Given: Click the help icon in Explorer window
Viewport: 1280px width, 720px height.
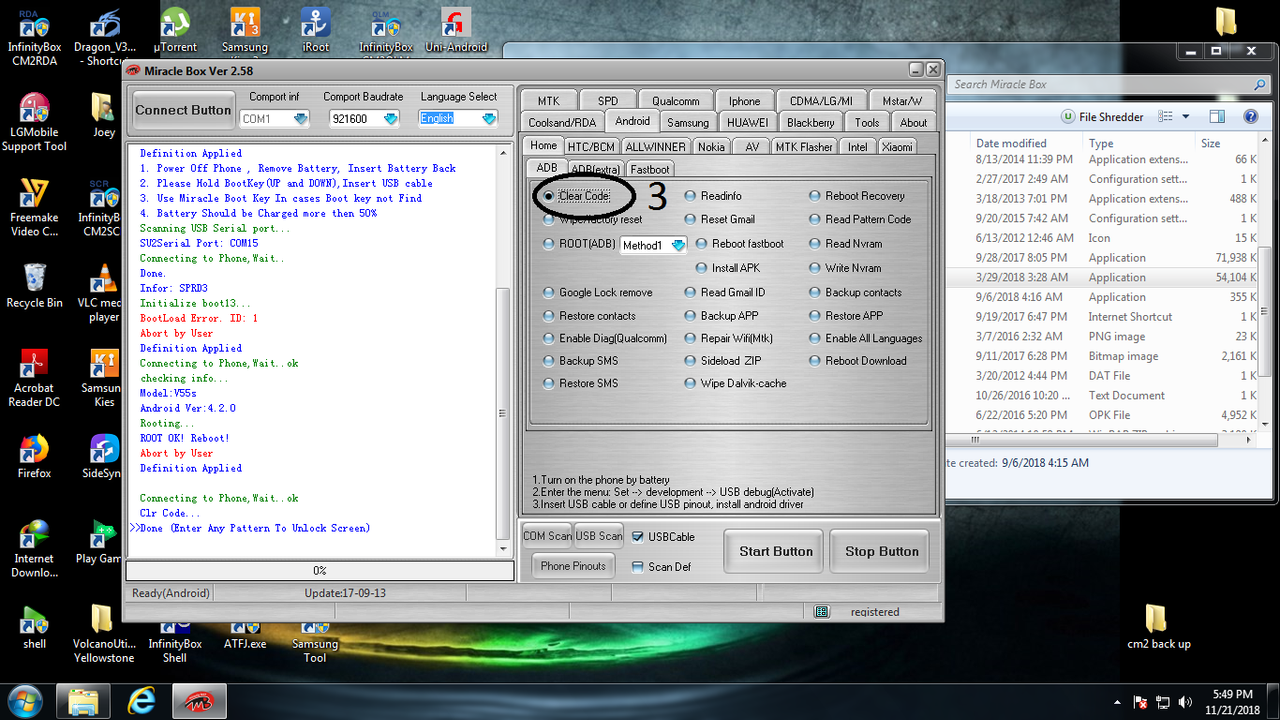Looking at the screenshot, I should pyautogui.click(x=1251, y=117).
